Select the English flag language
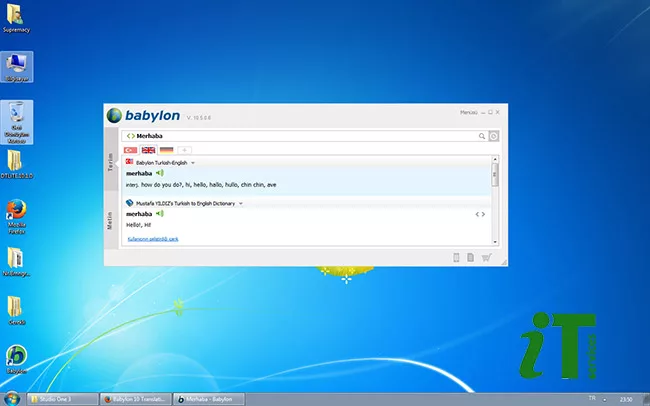The image size is (650, 406). [148, 150]
